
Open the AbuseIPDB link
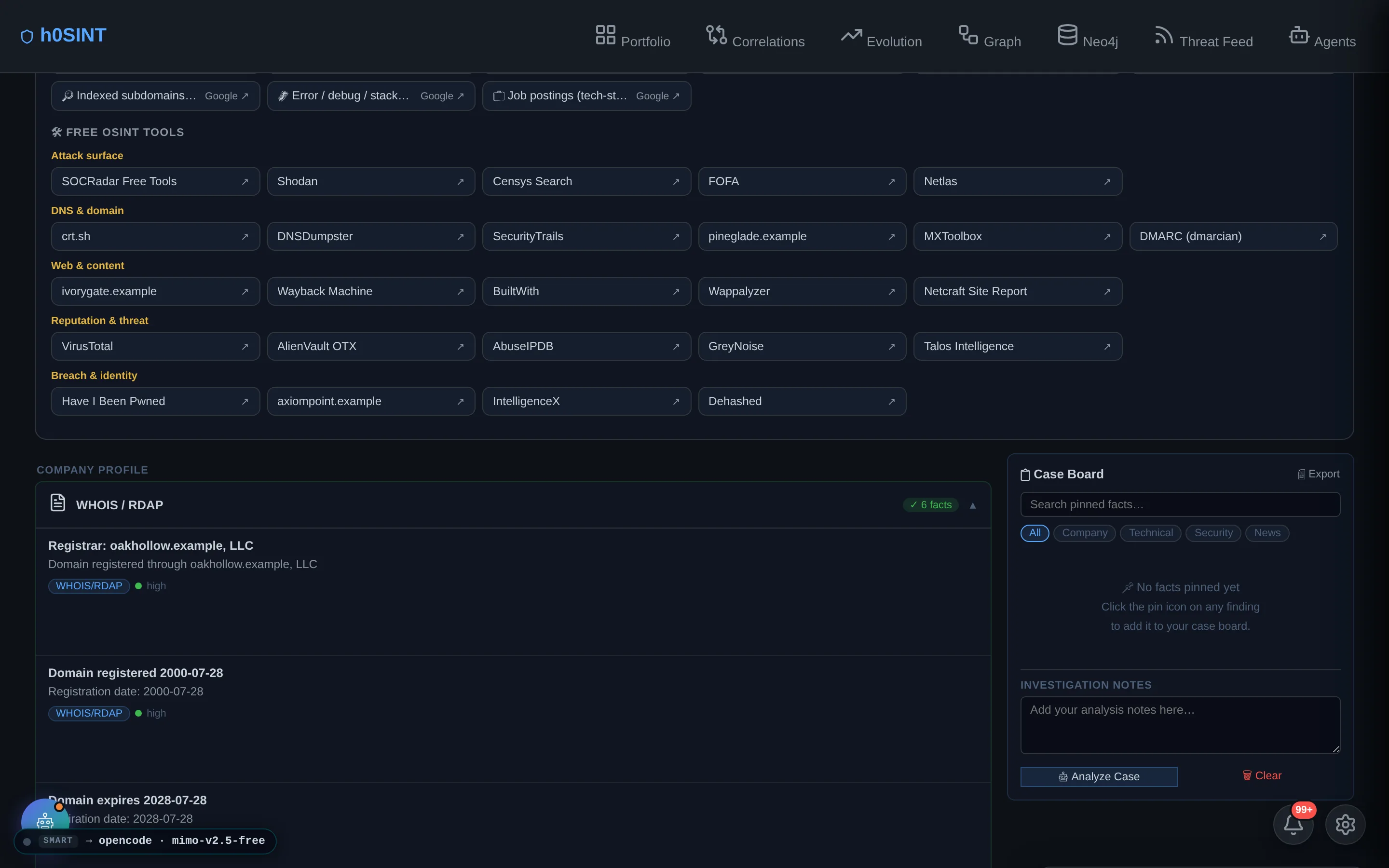point(586,346)
